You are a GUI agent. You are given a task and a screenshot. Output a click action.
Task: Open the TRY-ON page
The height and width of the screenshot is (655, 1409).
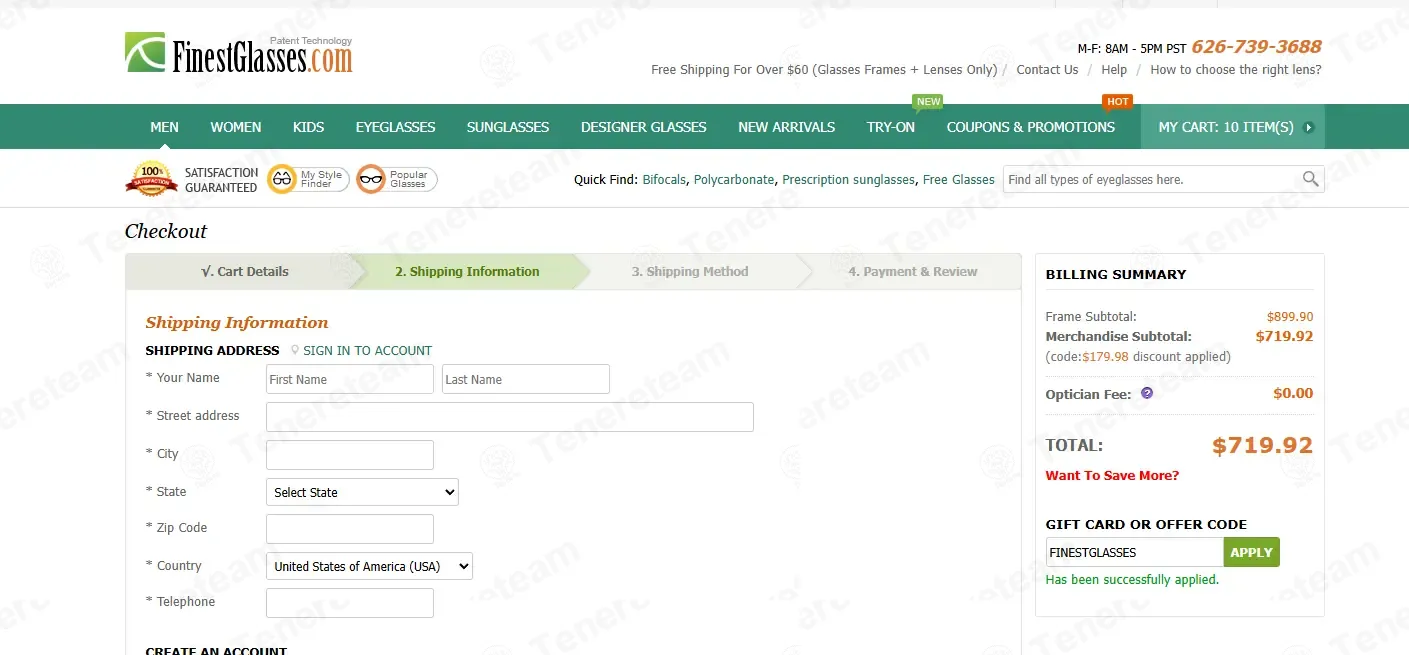pos(891,127)
